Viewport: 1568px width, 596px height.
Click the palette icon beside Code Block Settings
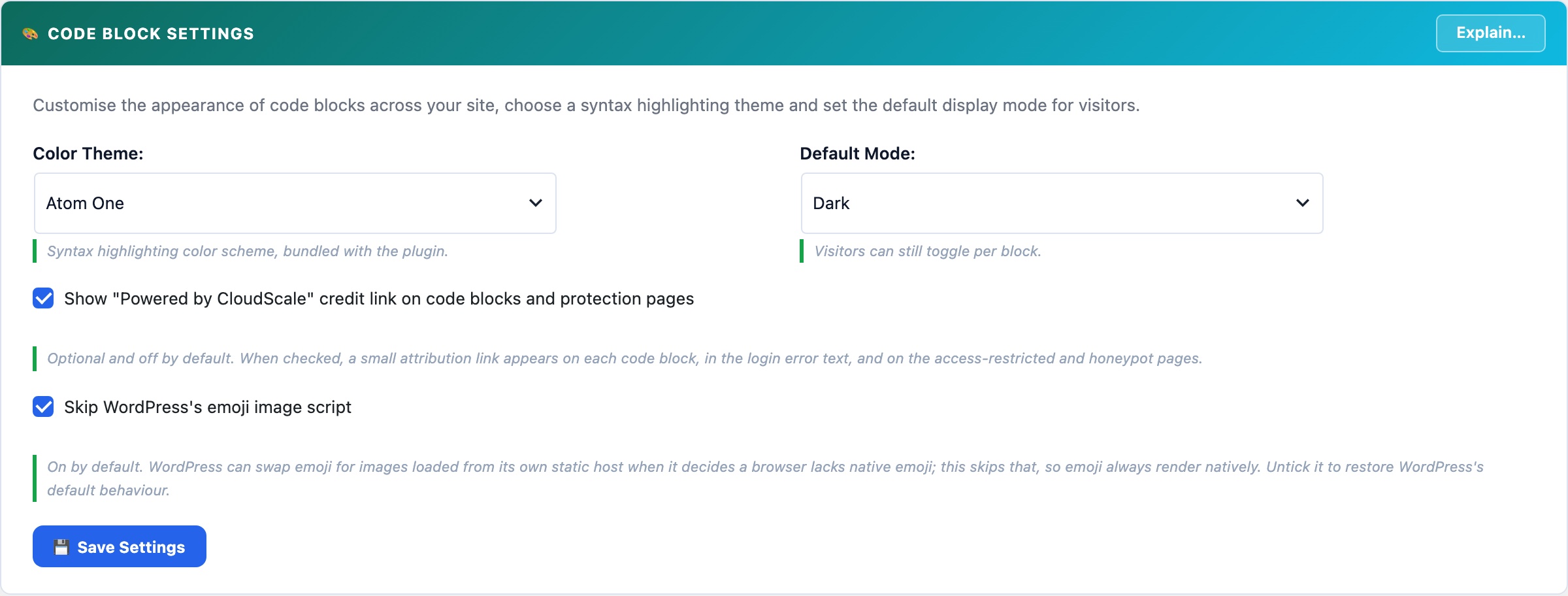coord(30,33)
